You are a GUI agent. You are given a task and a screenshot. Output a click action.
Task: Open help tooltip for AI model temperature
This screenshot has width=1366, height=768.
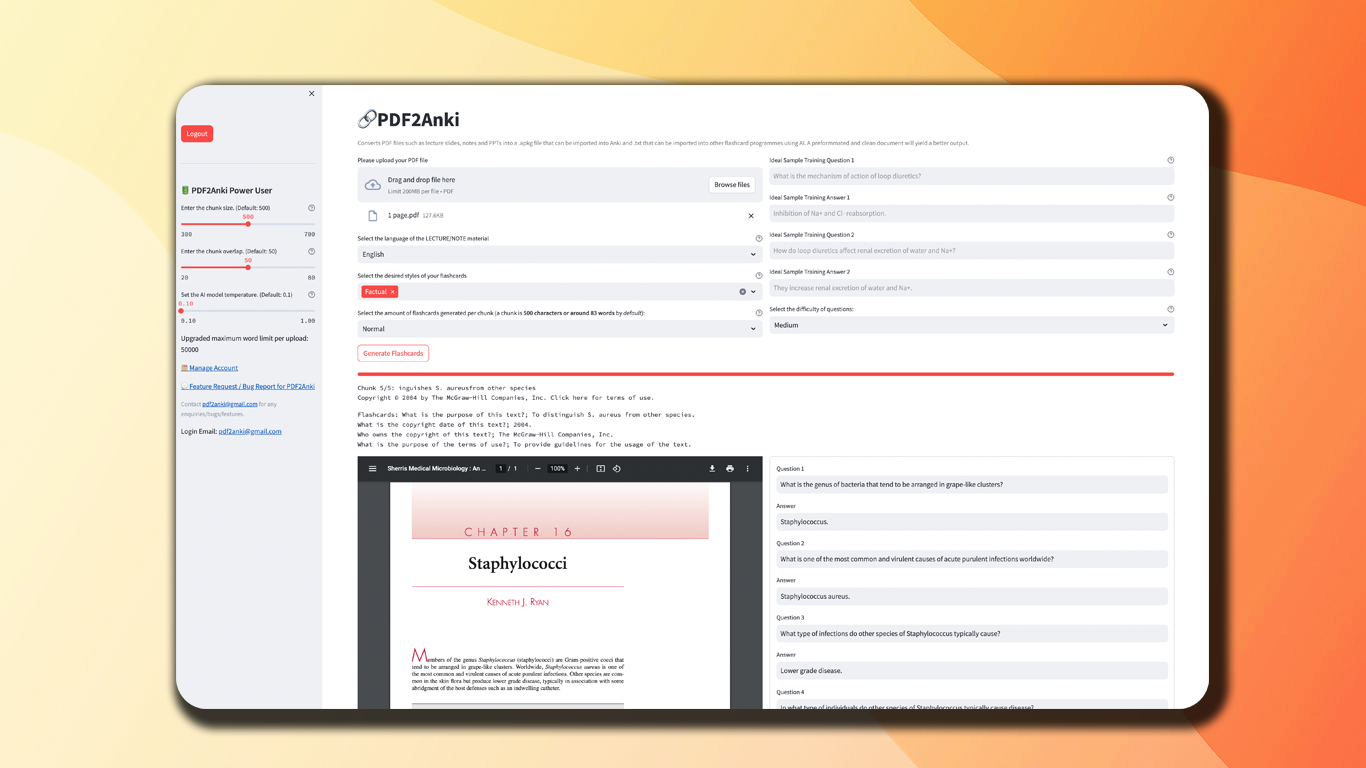pos(311,295)
